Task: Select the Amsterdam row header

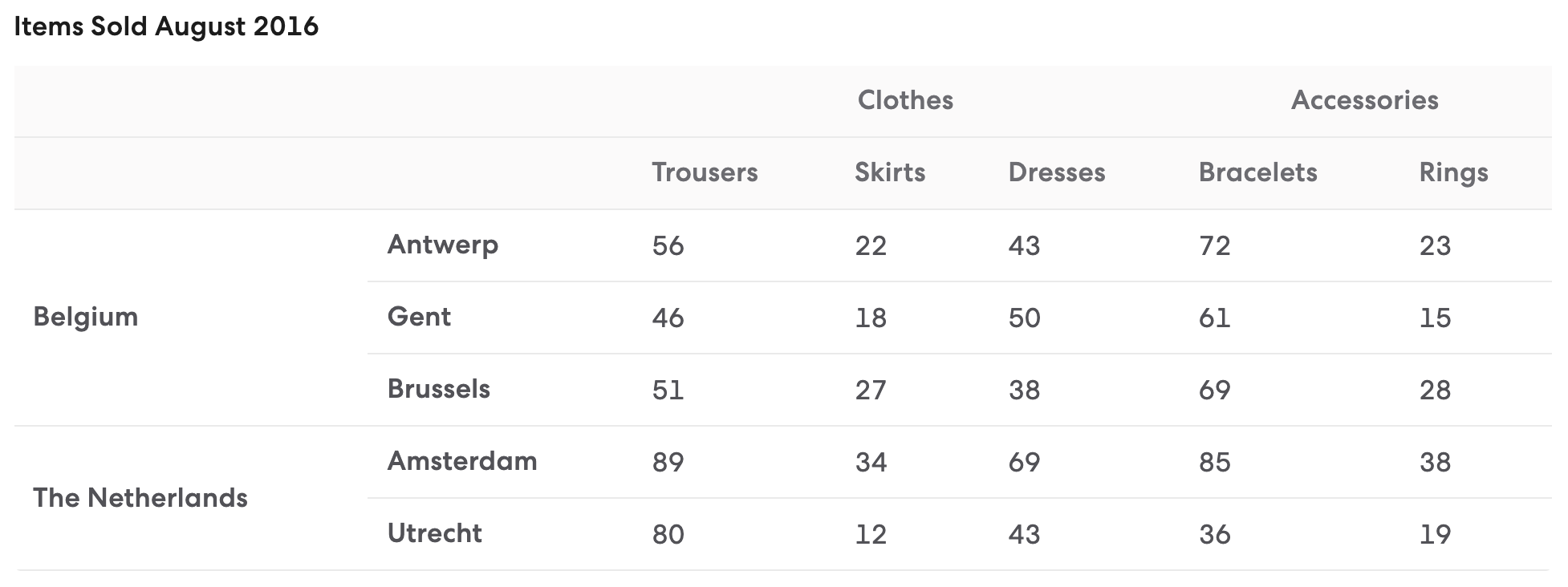Action: point(462,461)
